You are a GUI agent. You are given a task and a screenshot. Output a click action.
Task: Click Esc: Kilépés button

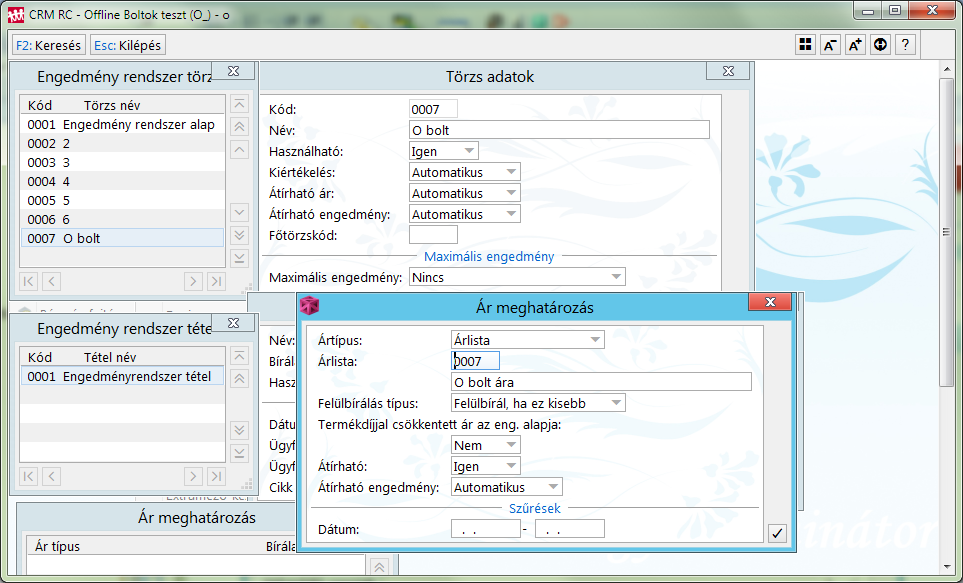(x=128, y=45)
